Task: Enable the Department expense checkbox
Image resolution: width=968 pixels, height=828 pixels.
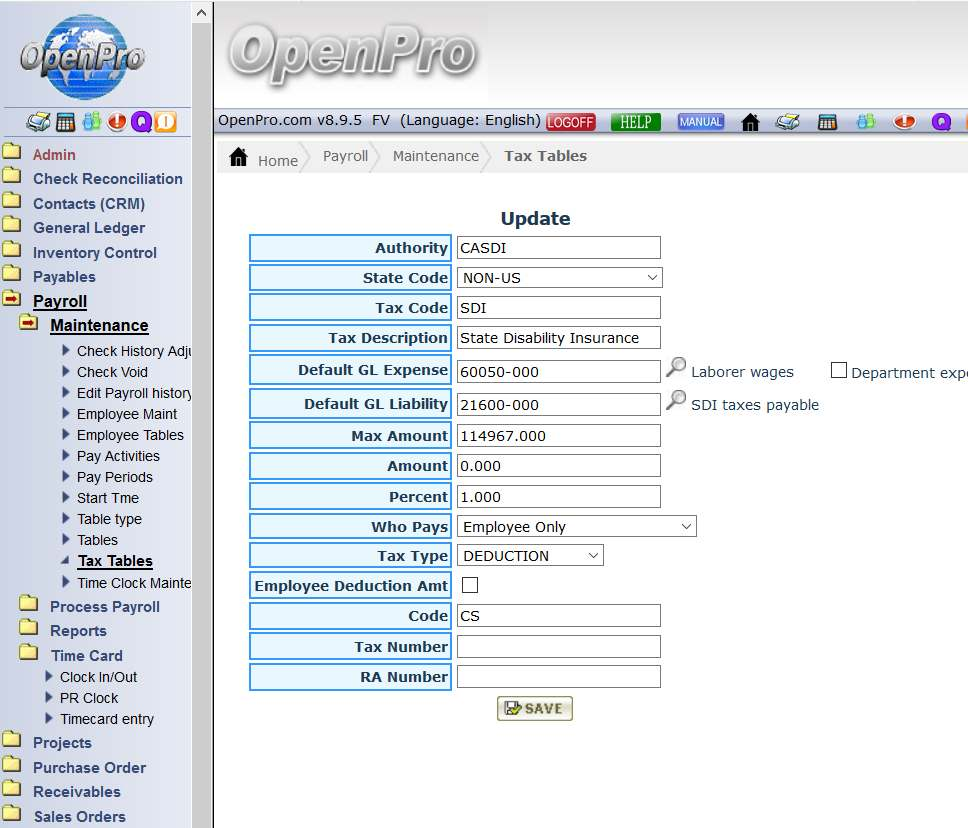Action: [838, 371]
